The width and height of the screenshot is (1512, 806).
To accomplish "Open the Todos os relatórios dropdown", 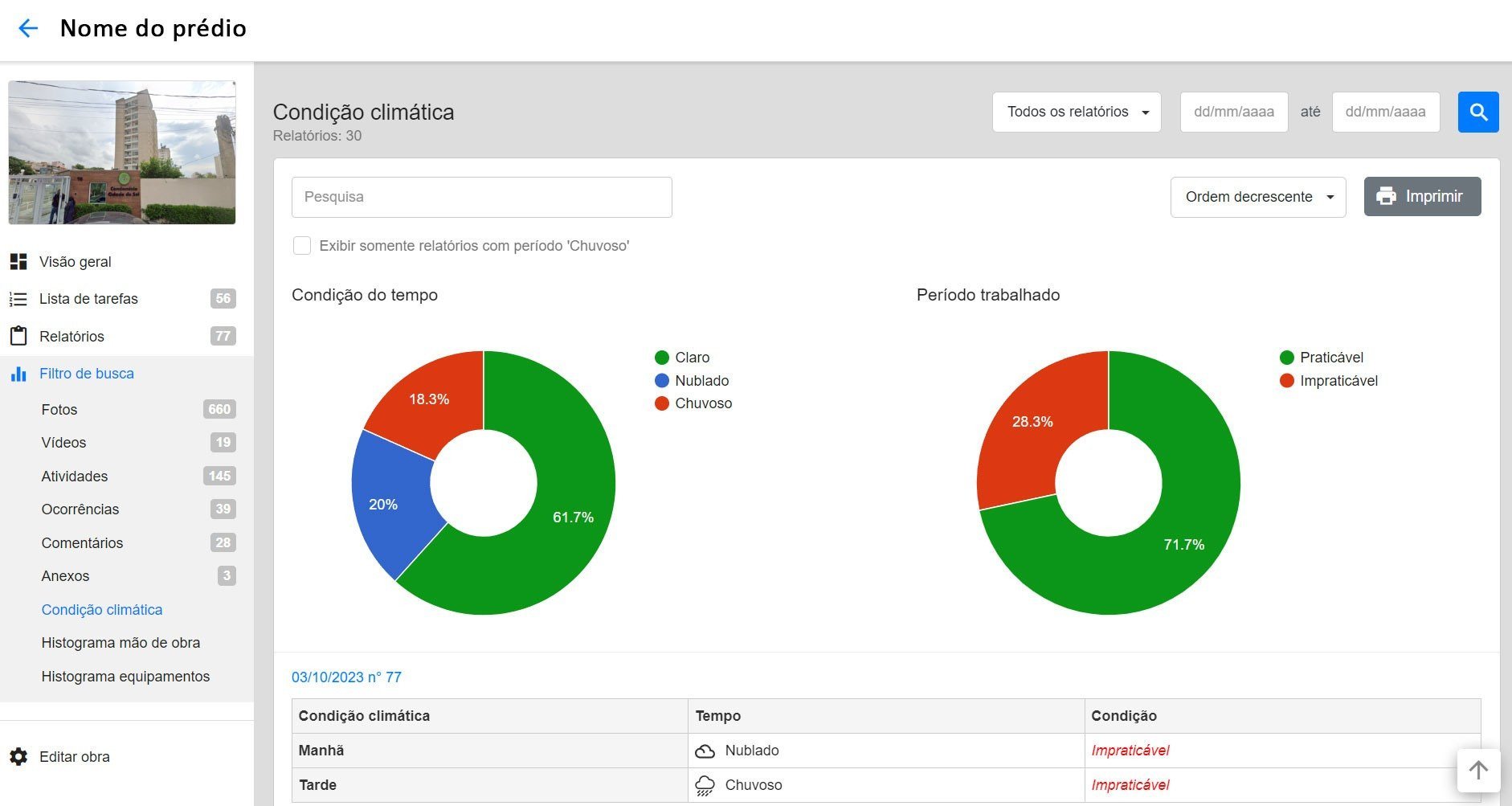I will coord(1077,112).
